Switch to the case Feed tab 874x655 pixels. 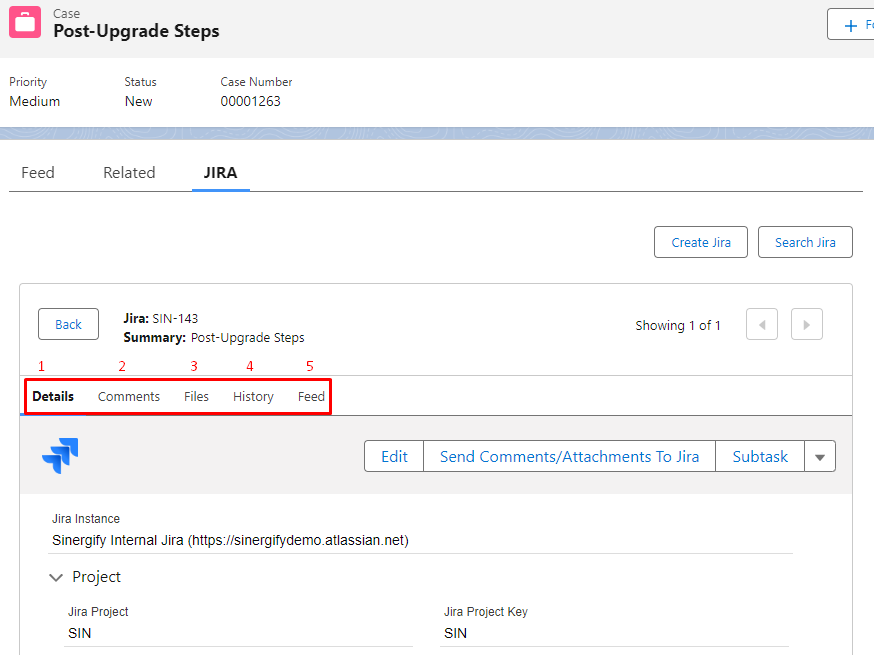tap(38, 173)
